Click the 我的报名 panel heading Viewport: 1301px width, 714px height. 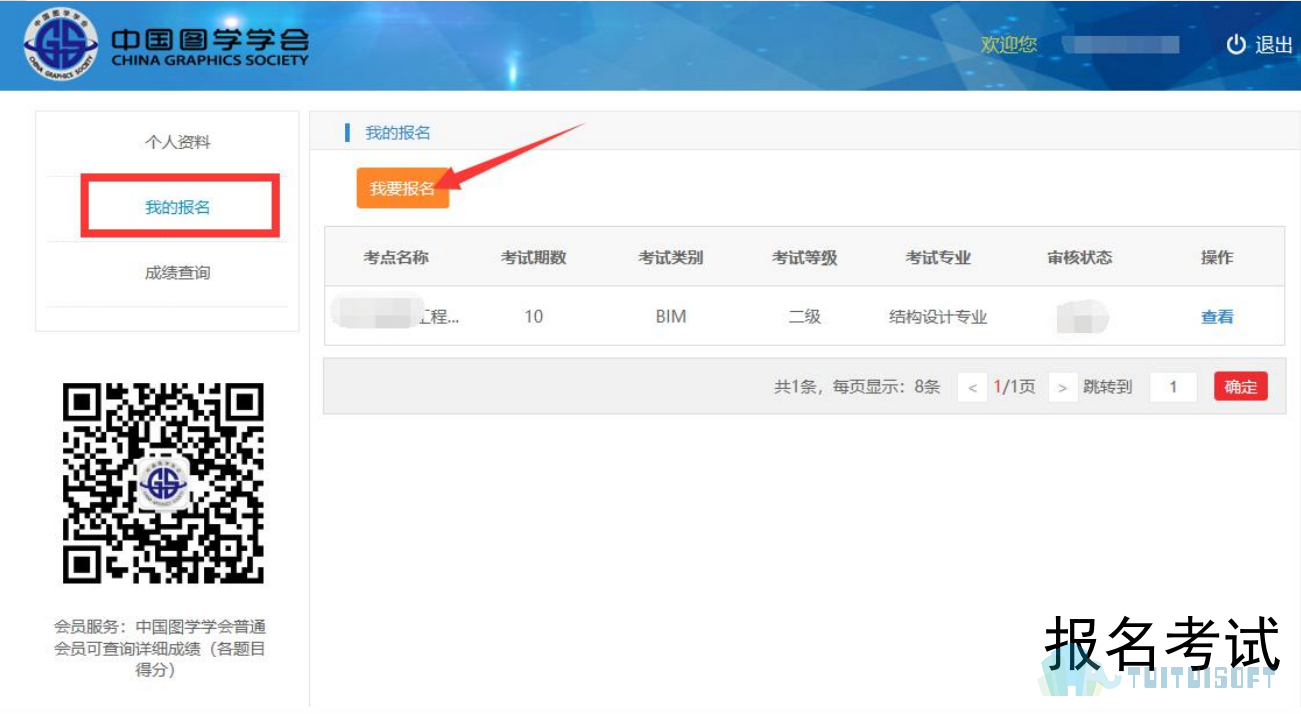tap(397, 133)
